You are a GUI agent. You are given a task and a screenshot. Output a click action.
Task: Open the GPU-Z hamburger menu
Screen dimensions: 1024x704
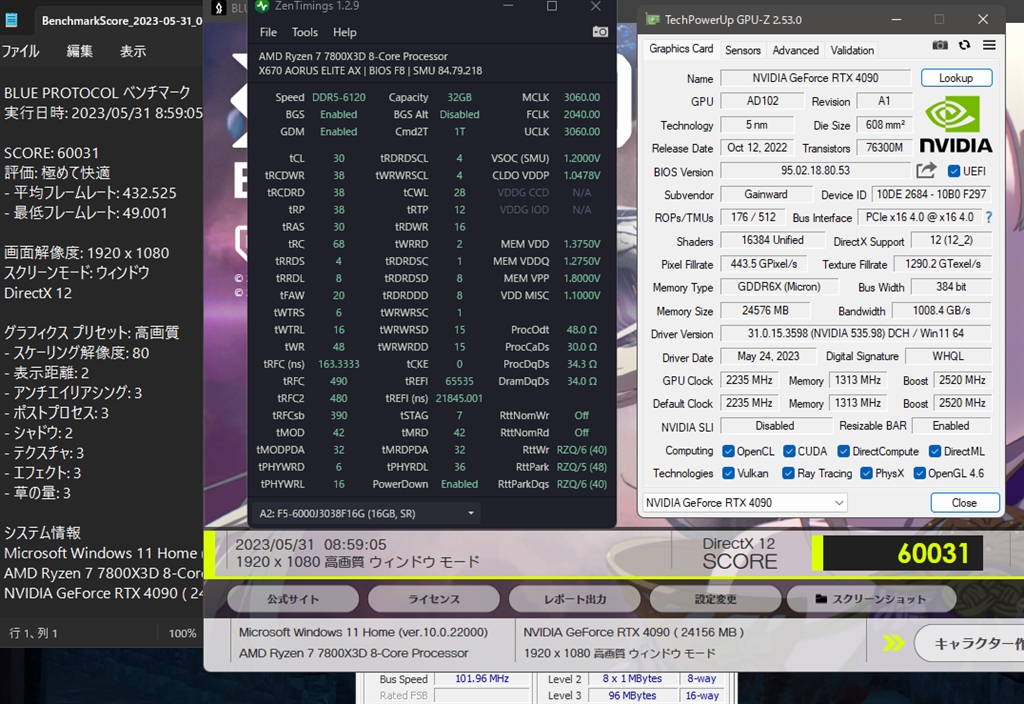(989, 45)
